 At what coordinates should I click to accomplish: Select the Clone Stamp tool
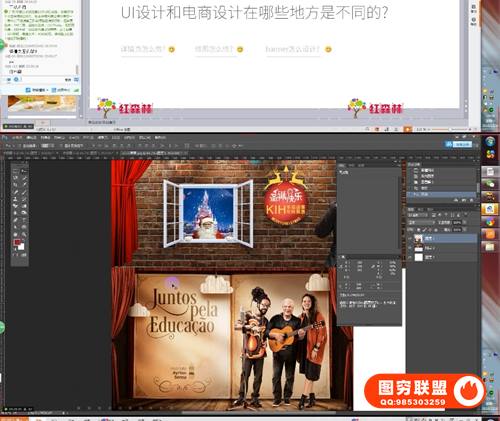[15, 199]
